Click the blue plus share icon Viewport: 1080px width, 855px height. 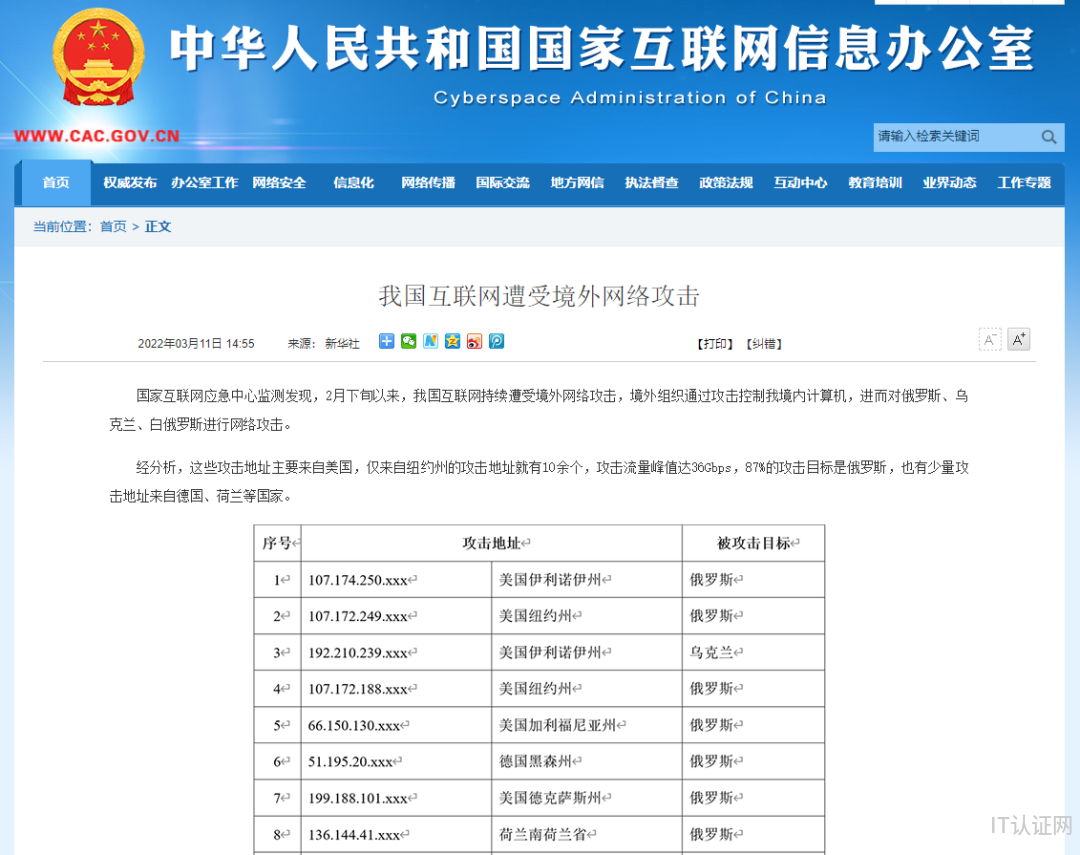point(386,342)
